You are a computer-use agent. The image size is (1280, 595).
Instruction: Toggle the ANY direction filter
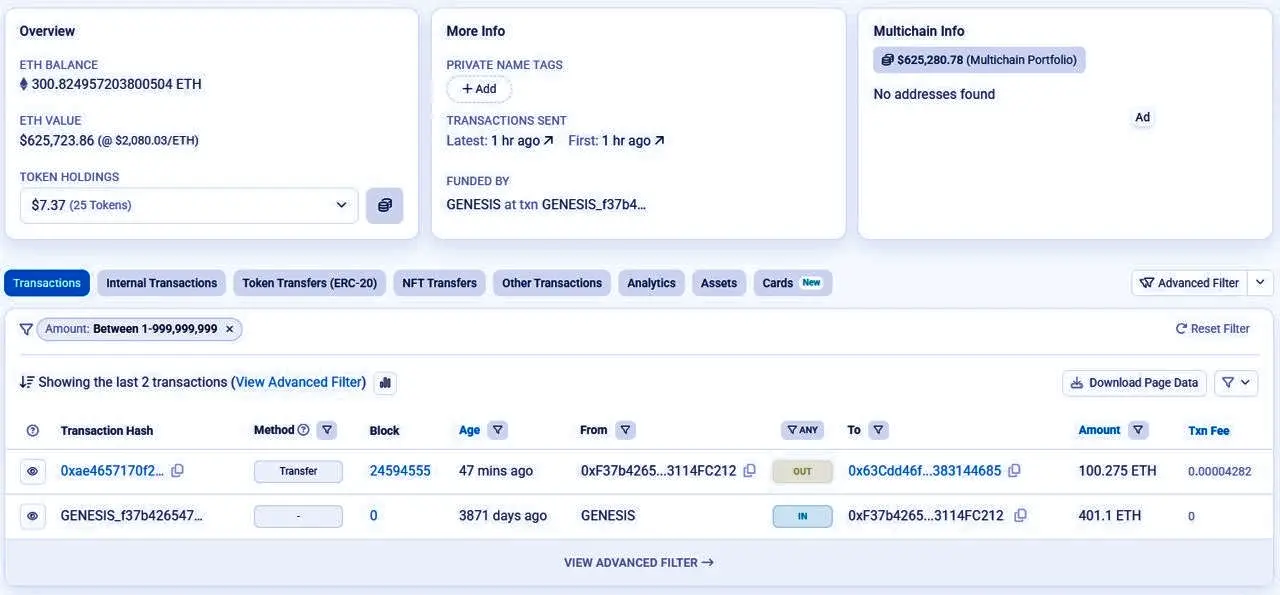[802, 430]
